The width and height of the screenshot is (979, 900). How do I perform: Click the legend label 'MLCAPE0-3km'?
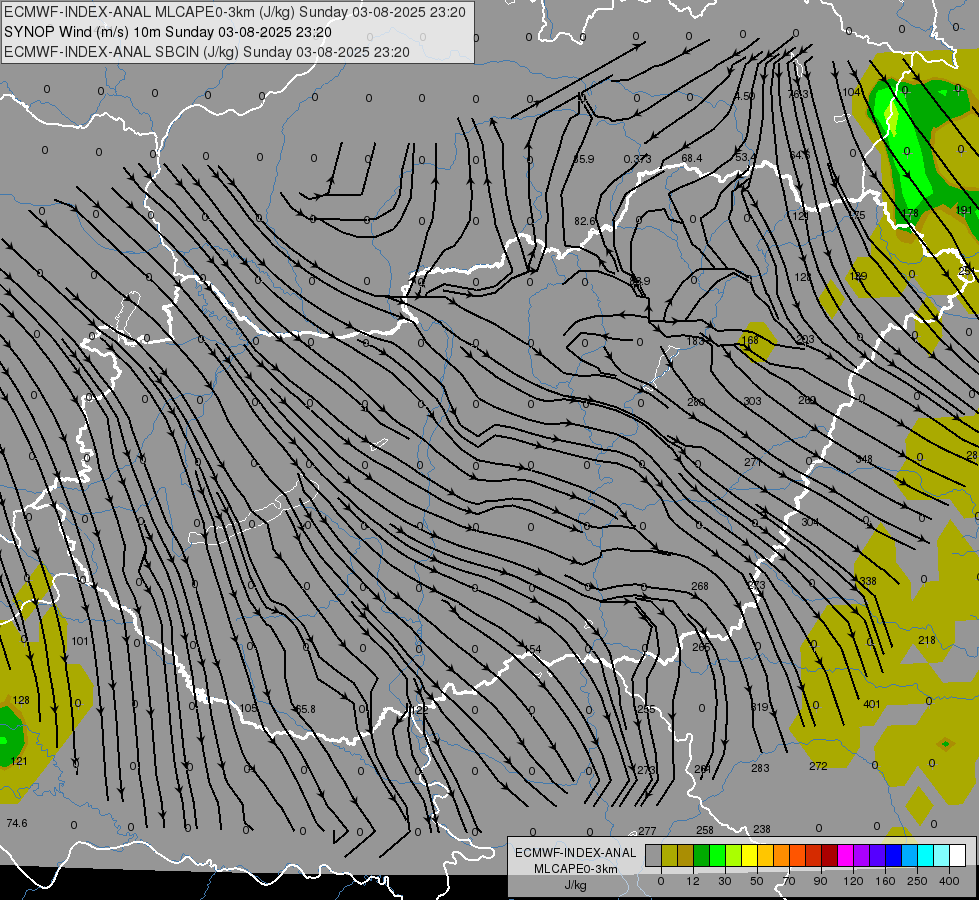576,869
